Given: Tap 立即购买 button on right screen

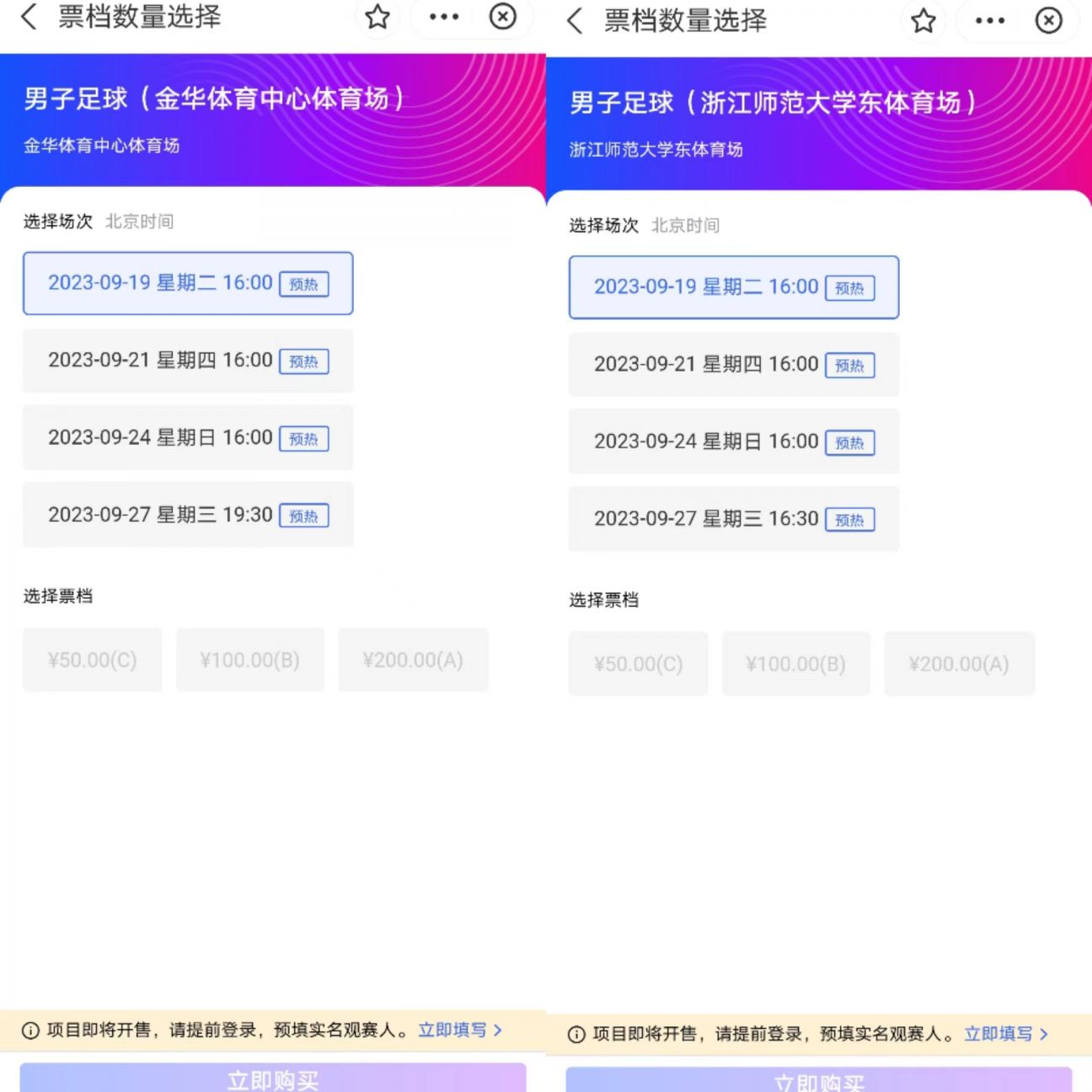Looking at the screenshot, I should point(819,1080).
